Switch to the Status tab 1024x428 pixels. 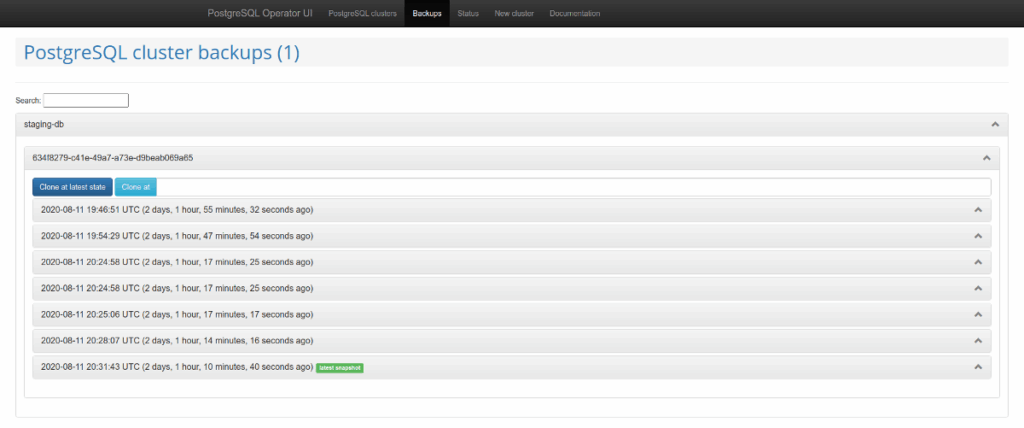point(467,14)
